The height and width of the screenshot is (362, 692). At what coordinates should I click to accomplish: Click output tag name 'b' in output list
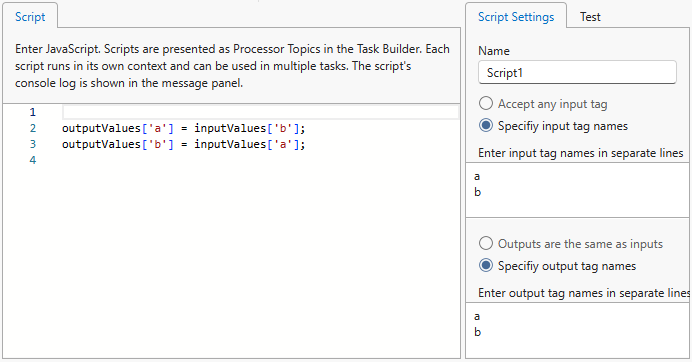pos(477,332)
